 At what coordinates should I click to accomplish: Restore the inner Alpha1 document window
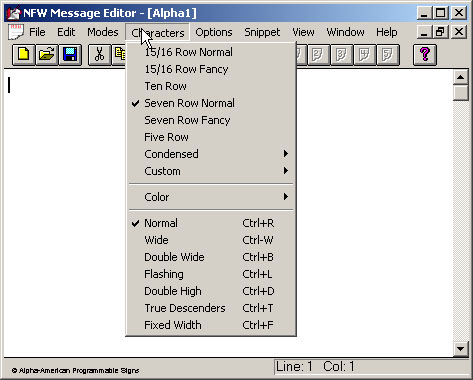440,32
